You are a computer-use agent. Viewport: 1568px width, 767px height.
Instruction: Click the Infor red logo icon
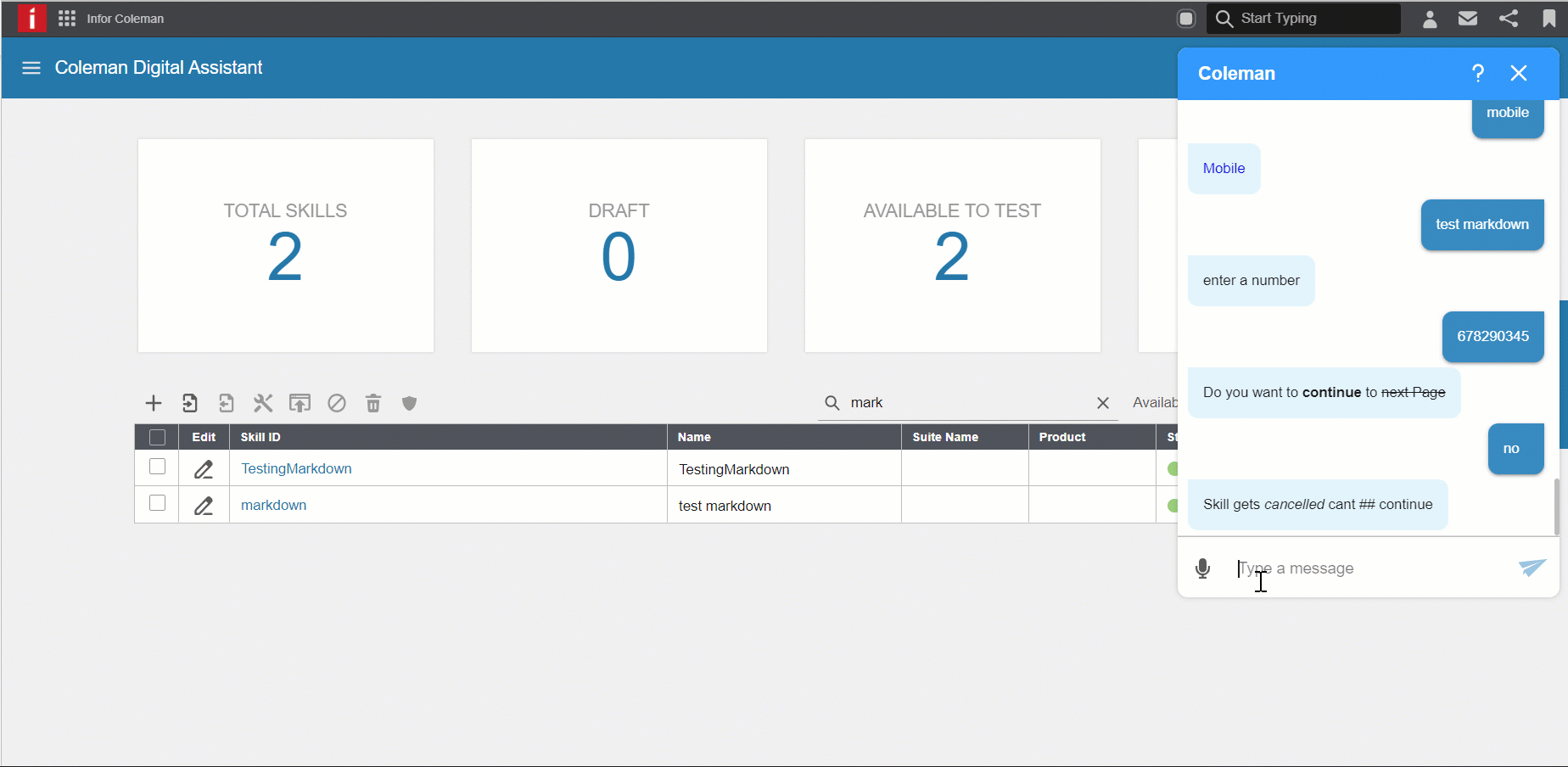[32, 18]
